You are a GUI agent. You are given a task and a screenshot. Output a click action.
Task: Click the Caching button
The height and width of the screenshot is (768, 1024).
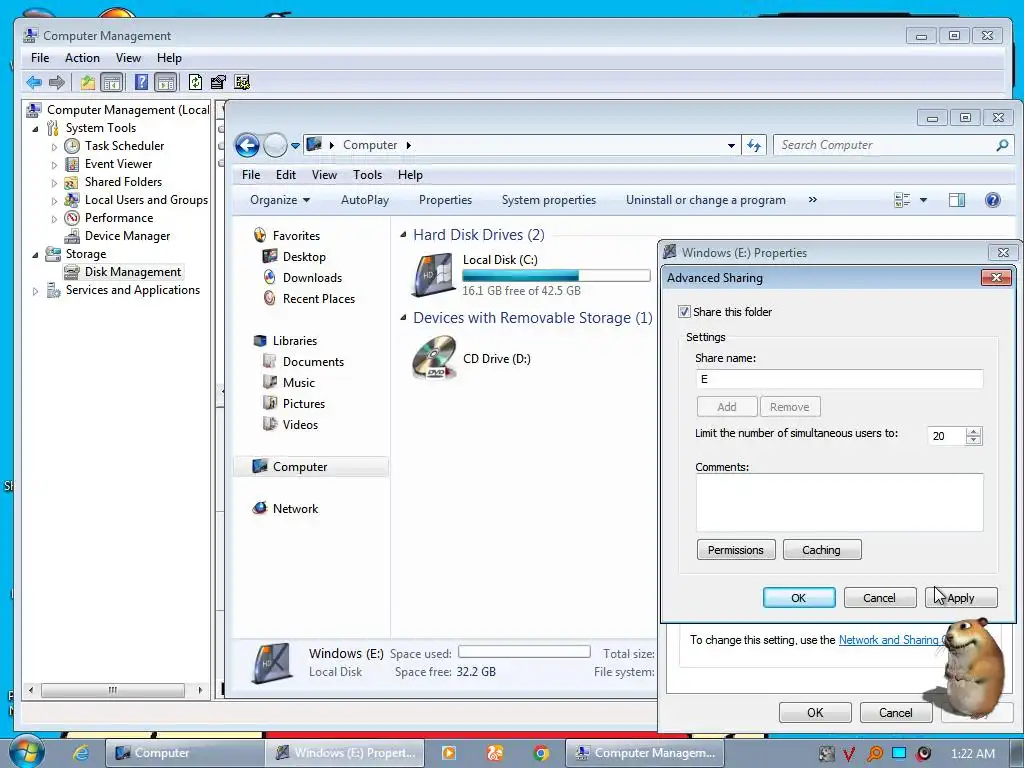coord(822,550)
